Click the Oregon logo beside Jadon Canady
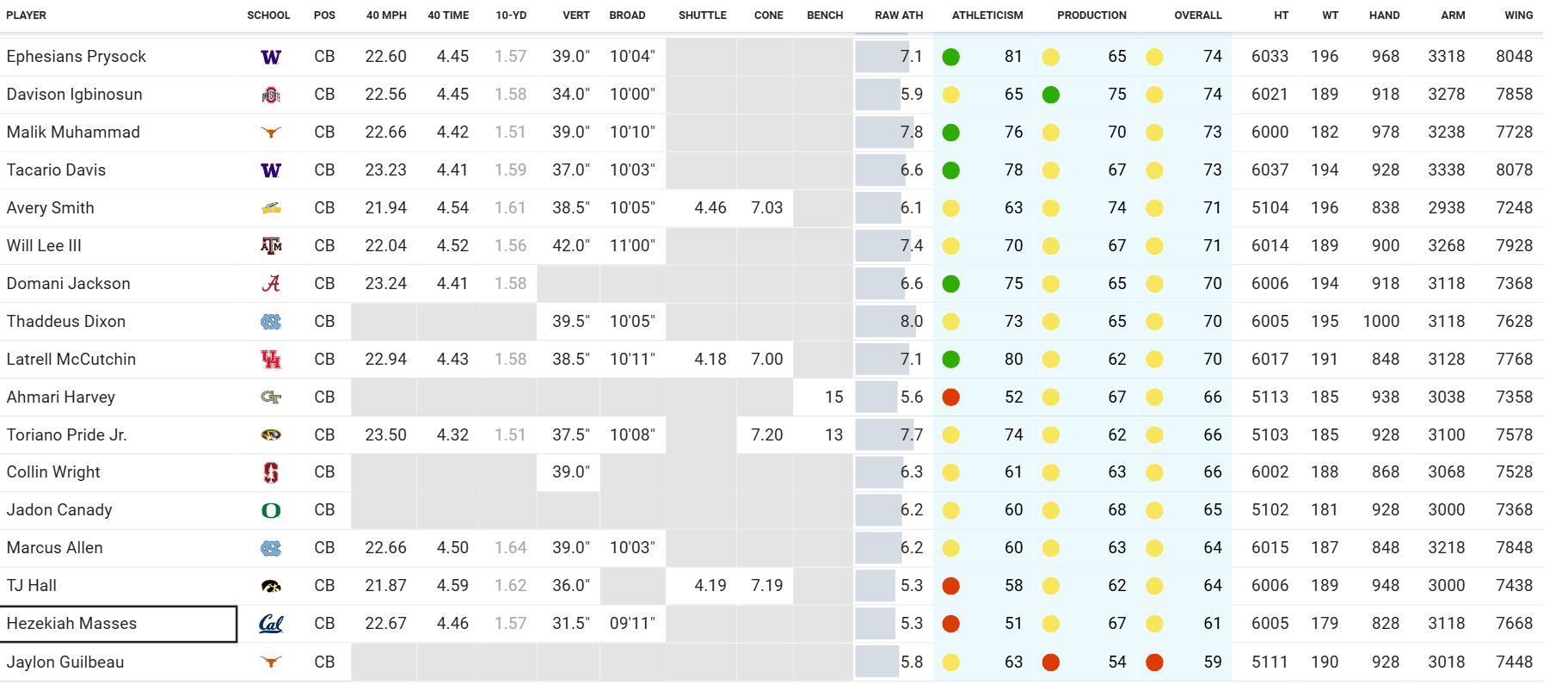Screen dimensions: 1568x684 pyautogui.click(x=270, y=510)
